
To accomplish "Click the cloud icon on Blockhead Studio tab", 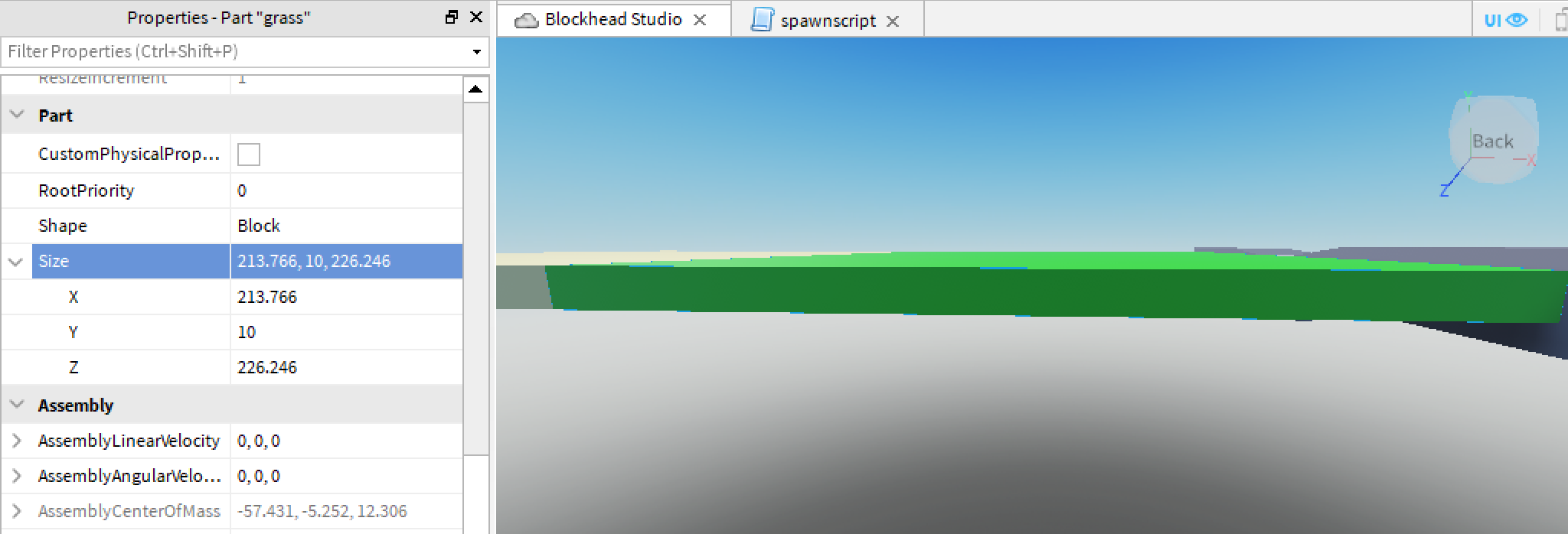I will (x=526, y=21).
